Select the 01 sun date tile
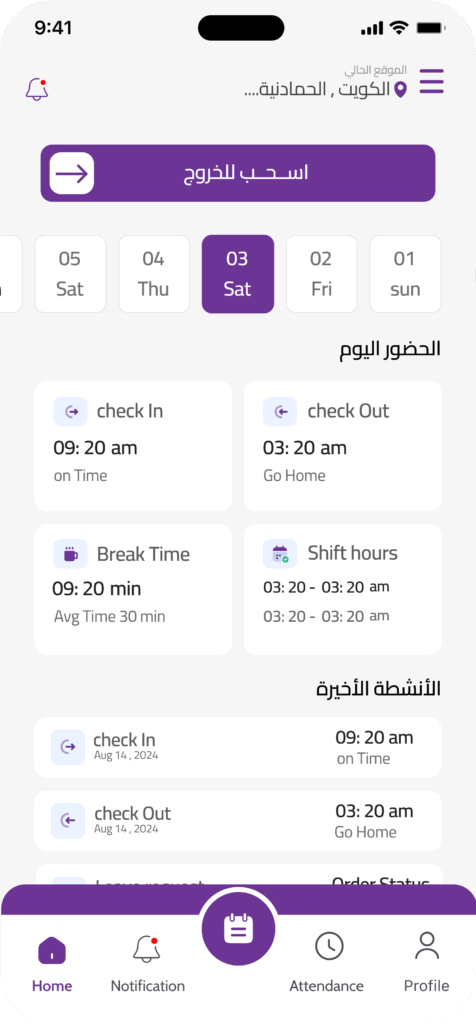Screen dimensions: 476x1024 tap(405, 274)
